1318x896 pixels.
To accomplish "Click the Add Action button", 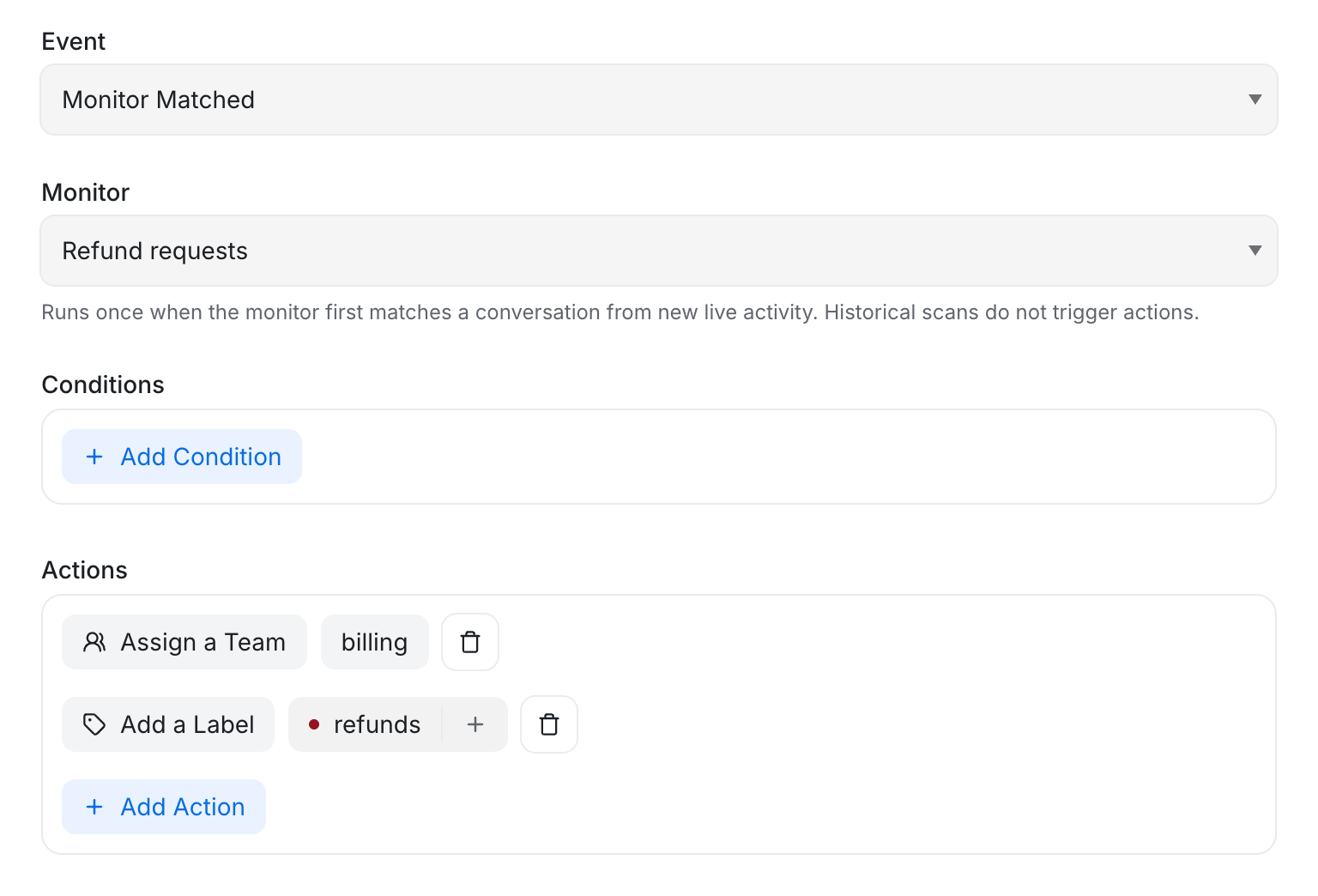I will click(x=164, y=807).
